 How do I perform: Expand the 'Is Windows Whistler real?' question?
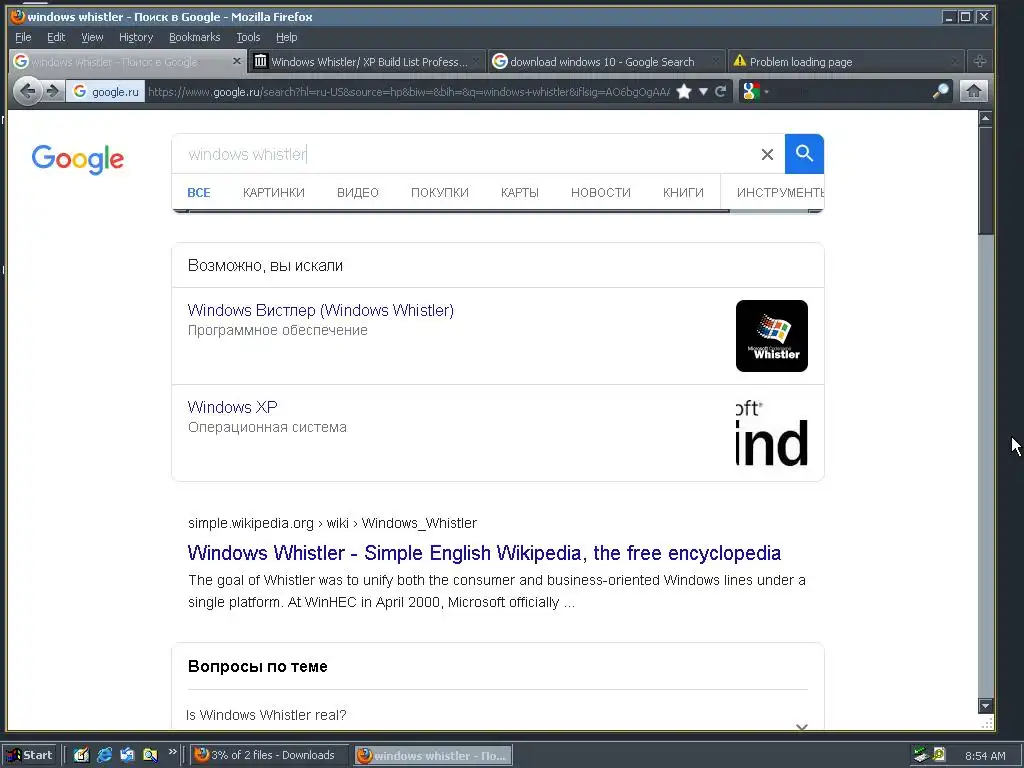click(802, 726)
